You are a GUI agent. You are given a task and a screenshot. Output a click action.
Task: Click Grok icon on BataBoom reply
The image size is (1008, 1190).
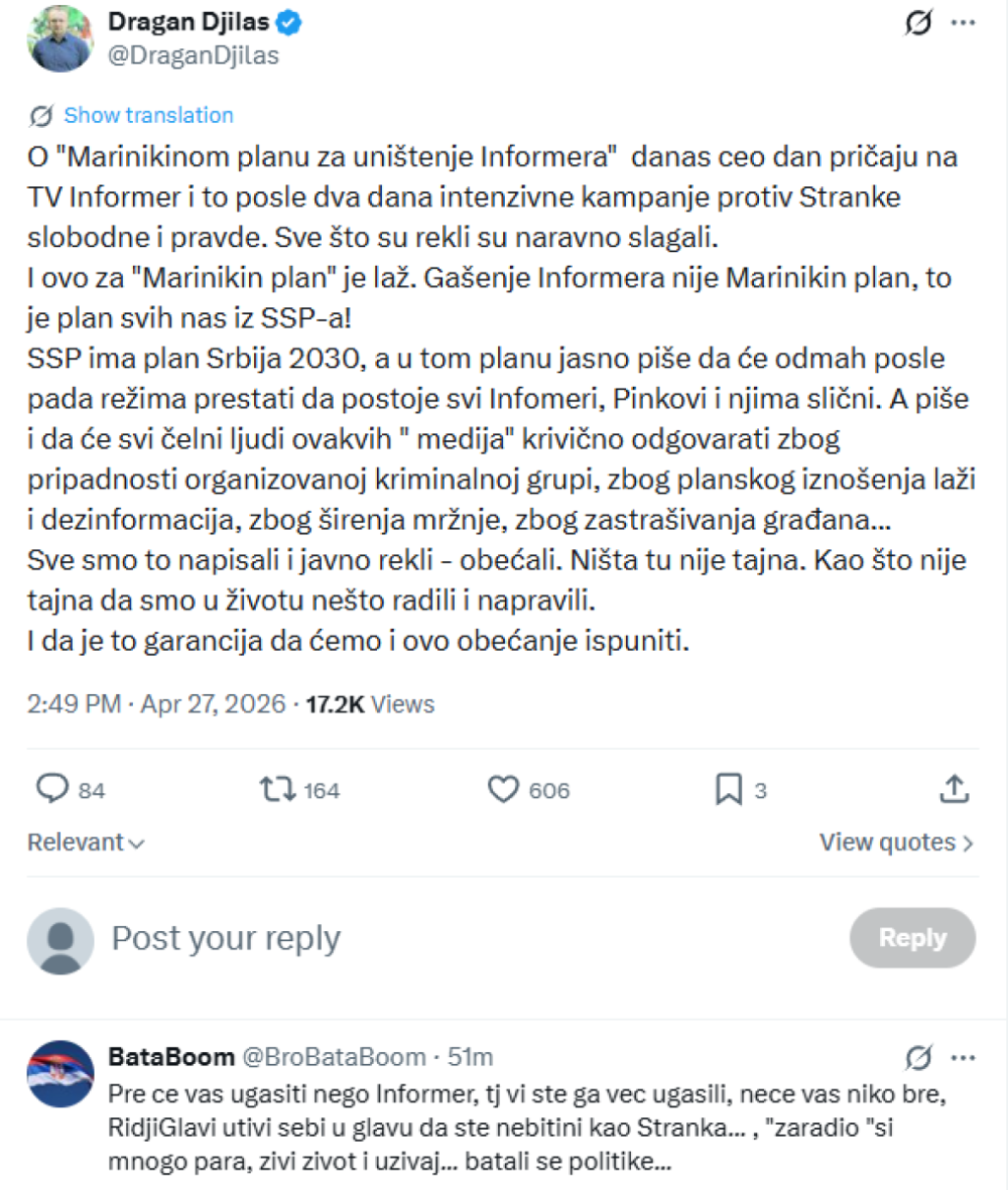coord(918,1058)
